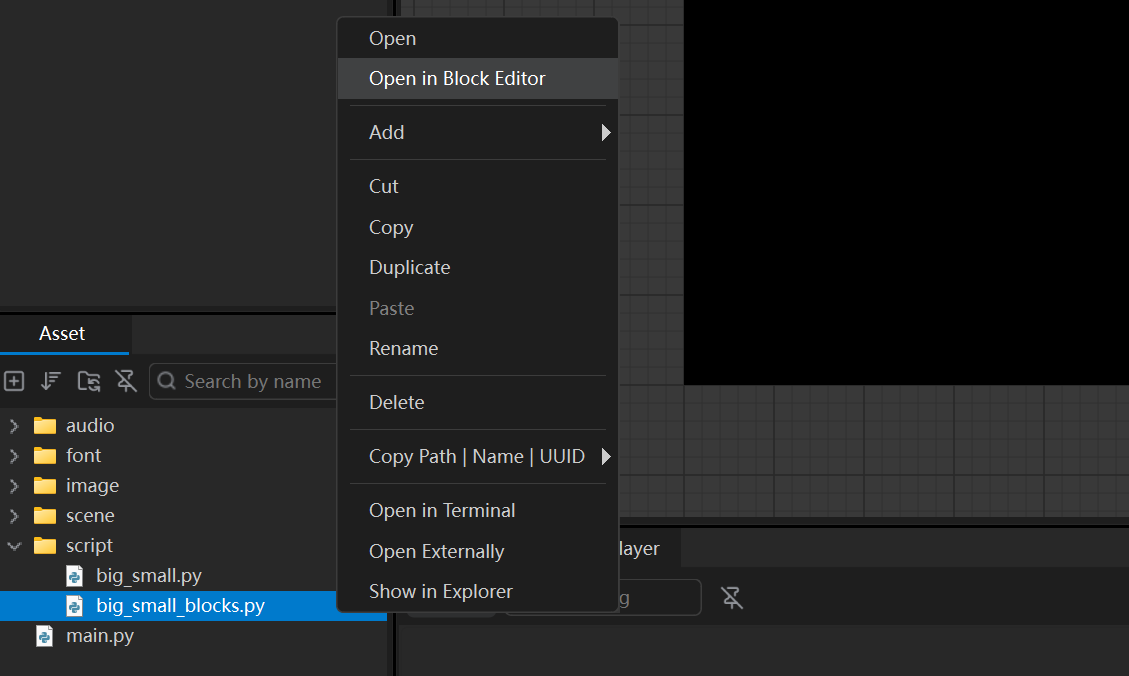Choose Open in Block Editor
1129x676 pixels.
point(478,78)
